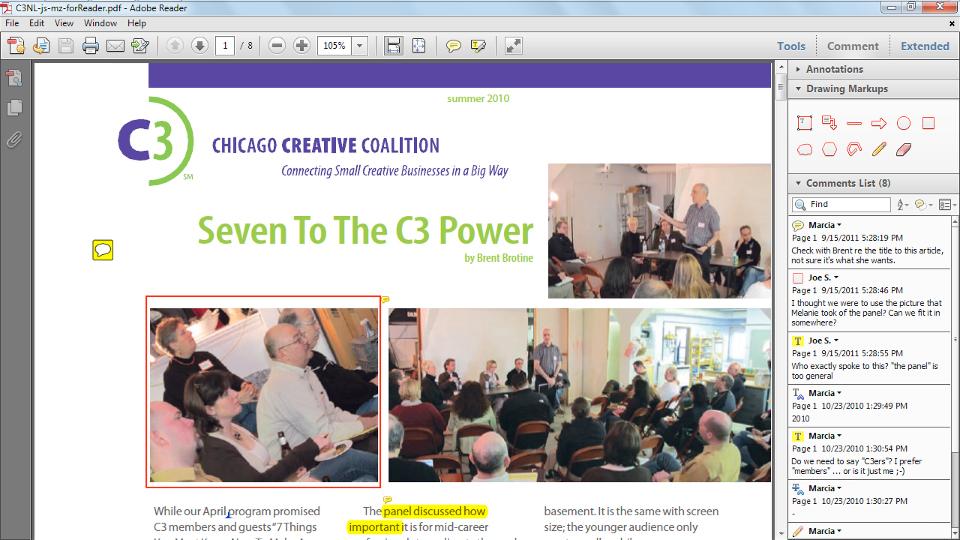
Task: Collapse the Drawing Markups section
Action: pos(873,89)
